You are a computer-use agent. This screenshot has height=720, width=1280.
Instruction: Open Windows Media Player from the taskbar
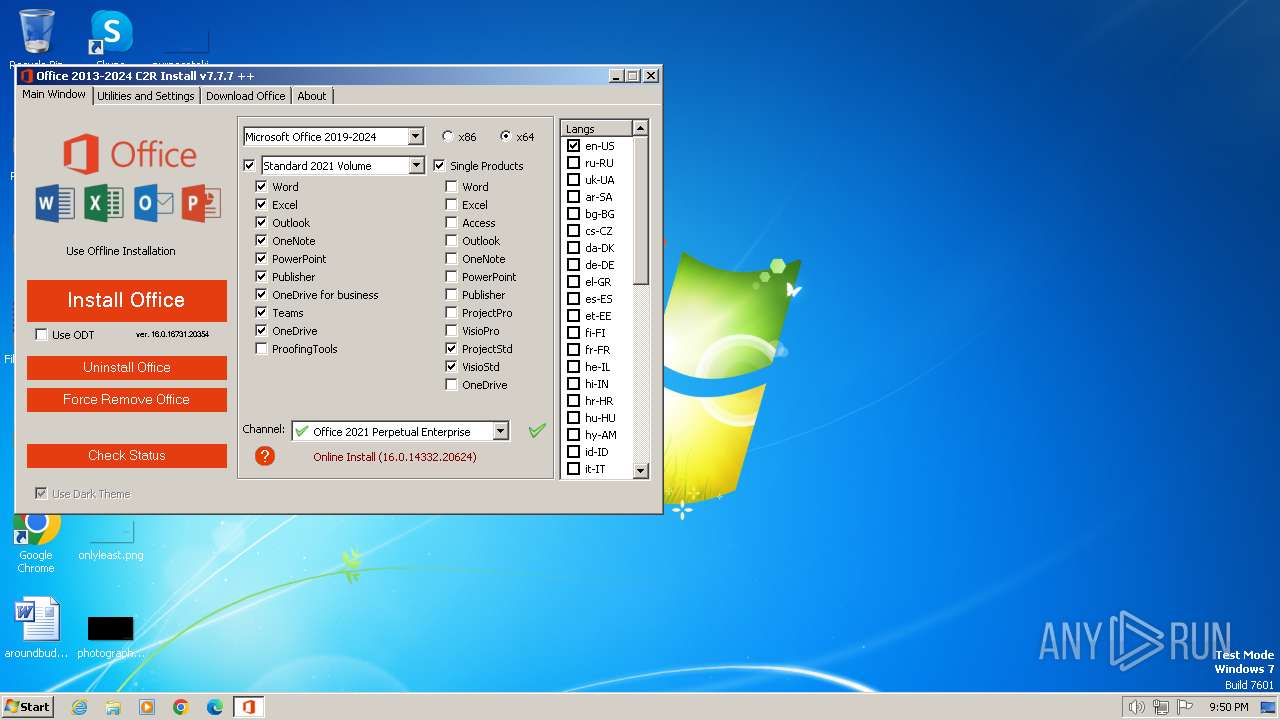click(147, 707)
